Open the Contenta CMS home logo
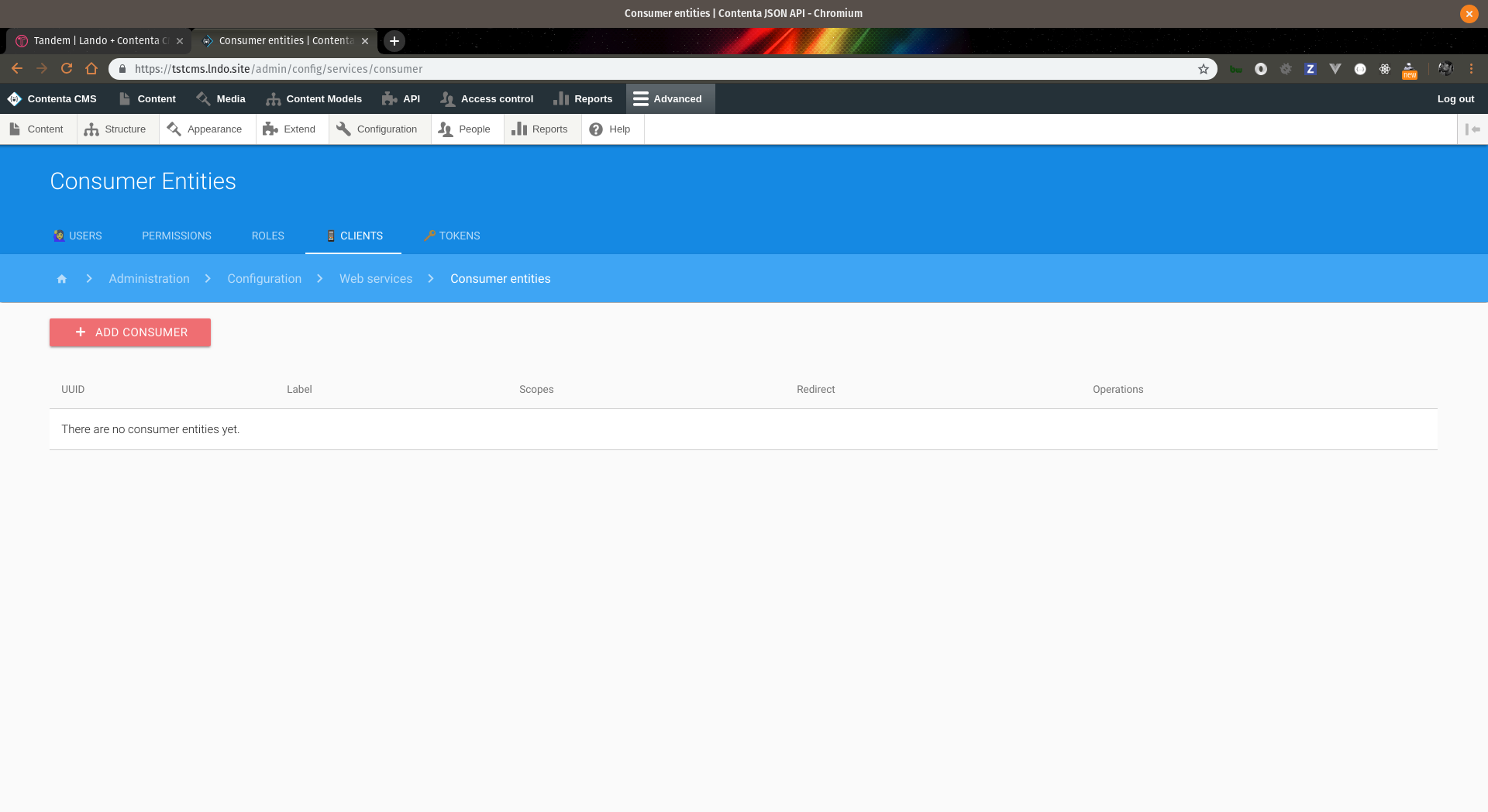The width and height of the screenshot is (1488, 812). click(52, 99)
